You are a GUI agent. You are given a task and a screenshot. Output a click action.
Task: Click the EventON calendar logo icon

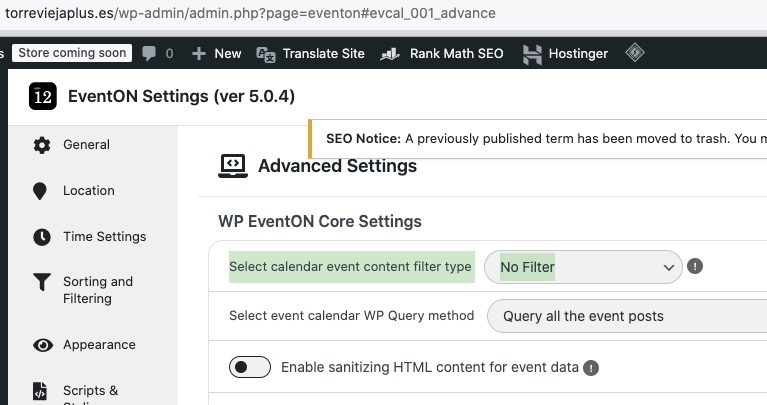tap(43, 96)
